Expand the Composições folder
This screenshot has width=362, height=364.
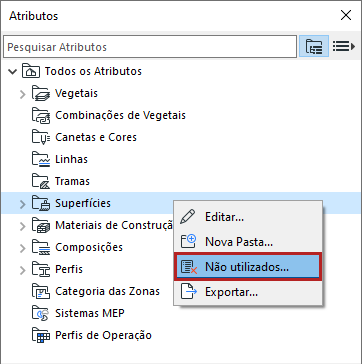(x=23, y=248)
